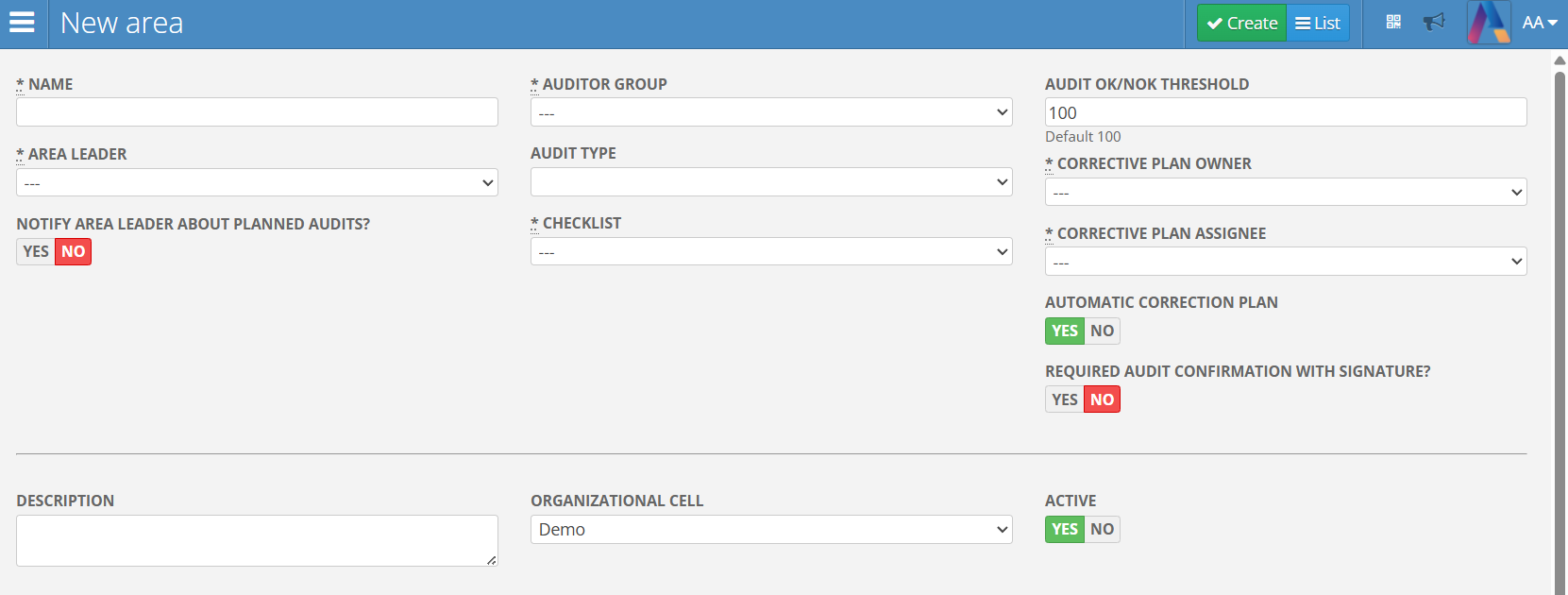The width and height of the screenshot is (1568, 595).
Task: Expand the Area Leader dropdown
Action: pyautogui.click(x=257, y=183)
